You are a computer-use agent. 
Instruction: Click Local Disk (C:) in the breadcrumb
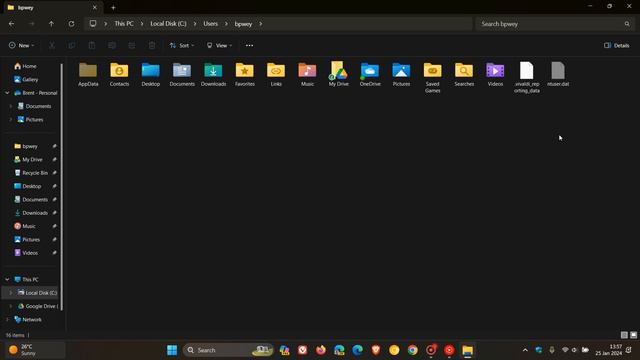point(168,24)
